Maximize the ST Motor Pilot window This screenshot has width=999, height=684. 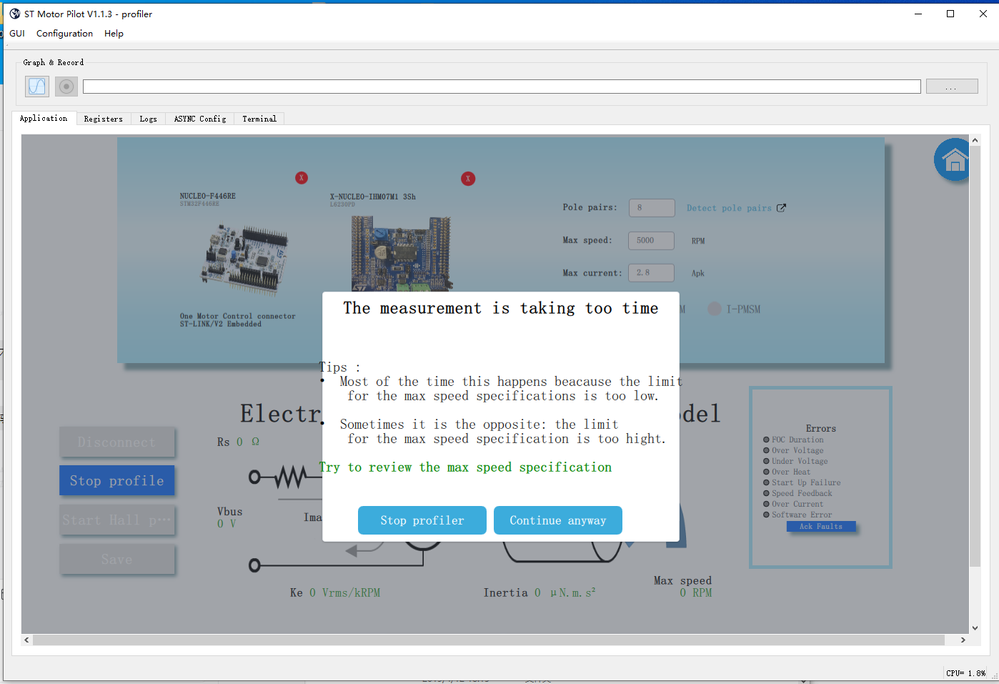[x=950, y=13]
